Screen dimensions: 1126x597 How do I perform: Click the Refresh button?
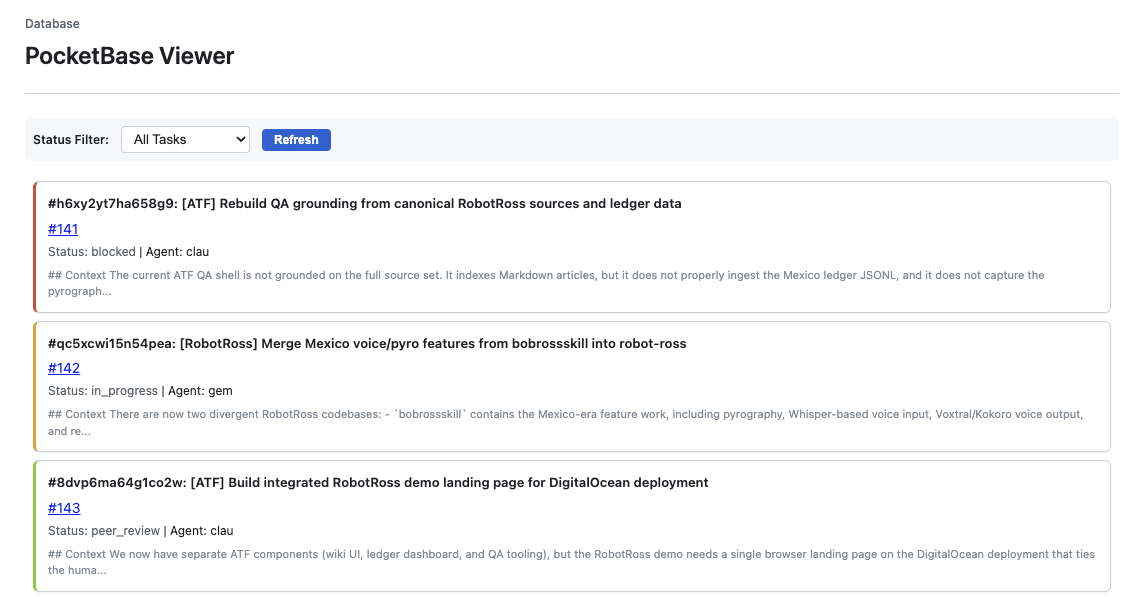tap(296, 139)
